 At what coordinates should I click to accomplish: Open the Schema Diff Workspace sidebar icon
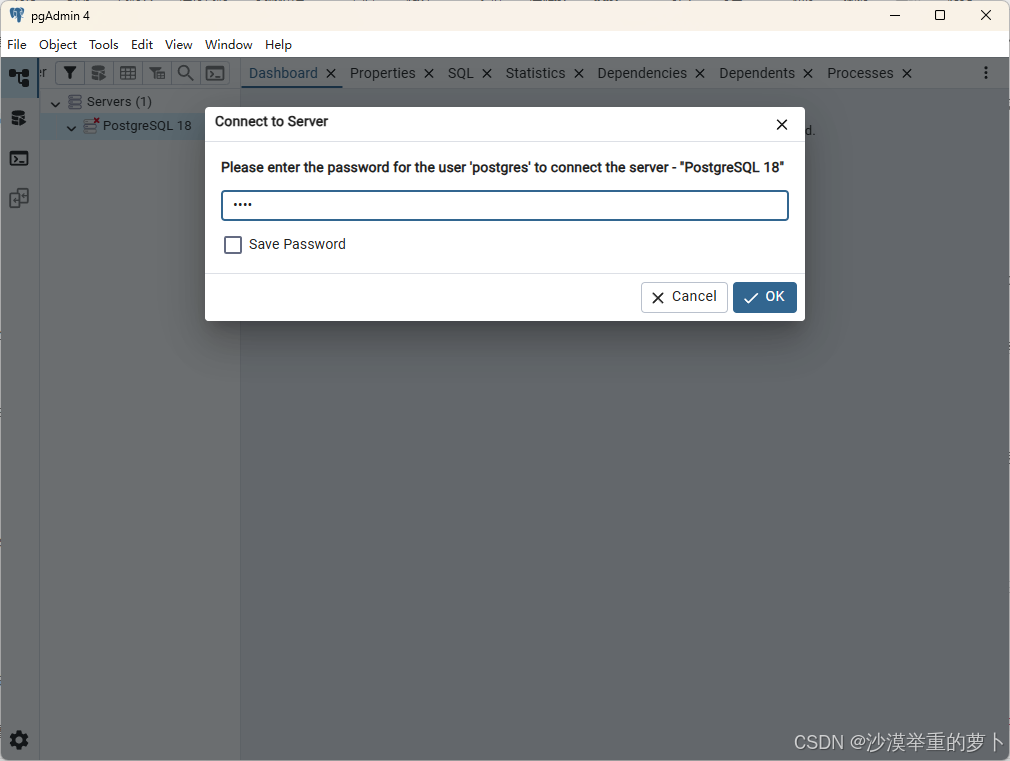pyautogui.click(x=19, y=198)
